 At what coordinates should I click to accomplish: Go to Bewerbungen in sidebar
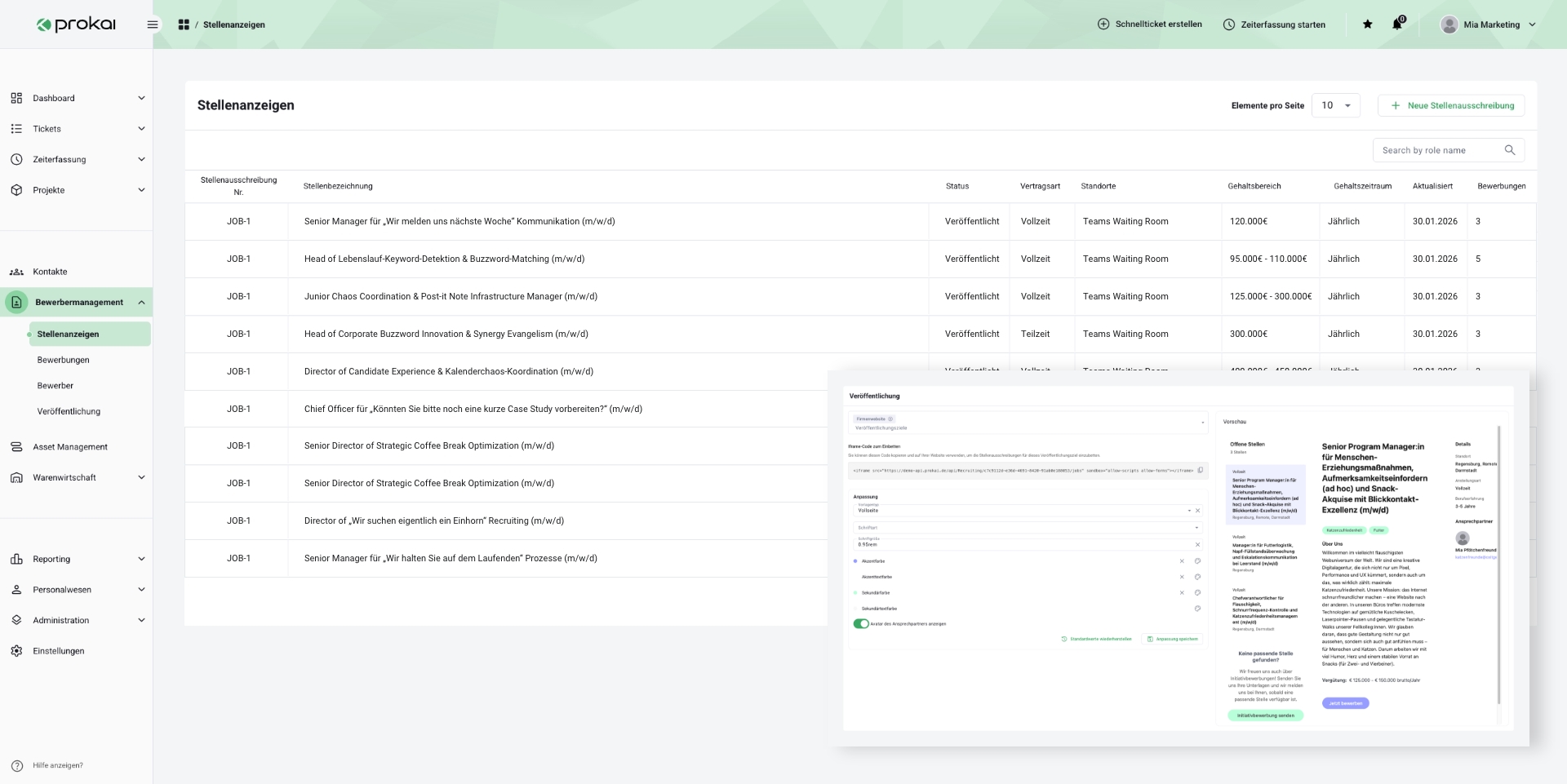pyautogui.click(x=63, y=360)
